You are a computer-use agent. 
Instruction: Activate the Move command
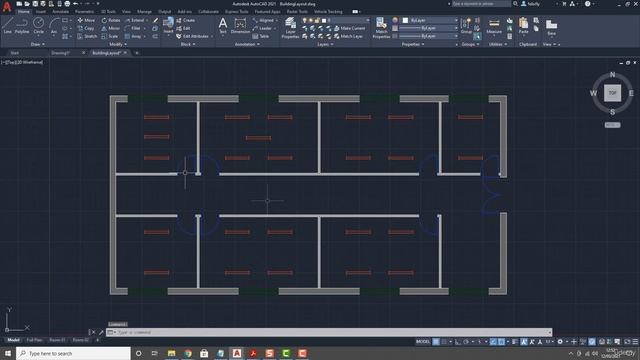tap(86, 20)
